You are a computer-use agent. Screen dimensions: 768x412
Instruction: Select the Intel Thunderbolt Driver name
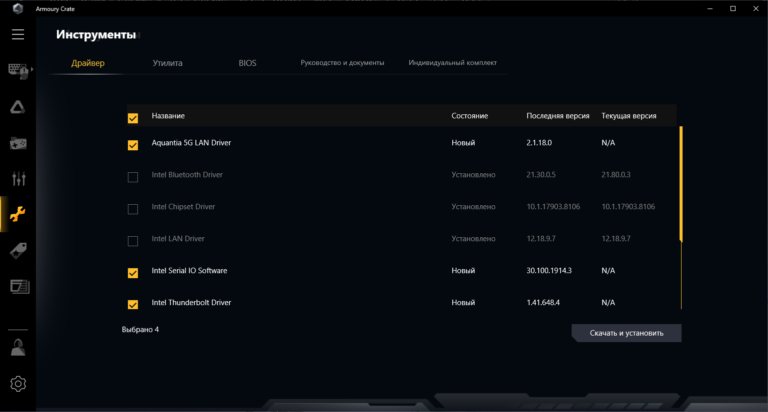pyautogui.click(x=191, y=303)
